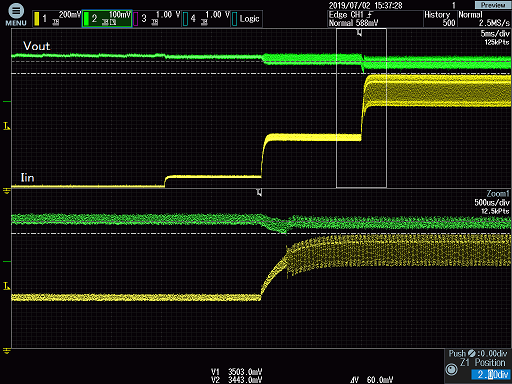Click the green channel 2 color indicator
512x384 pixels.
click(x=86, y=19)
